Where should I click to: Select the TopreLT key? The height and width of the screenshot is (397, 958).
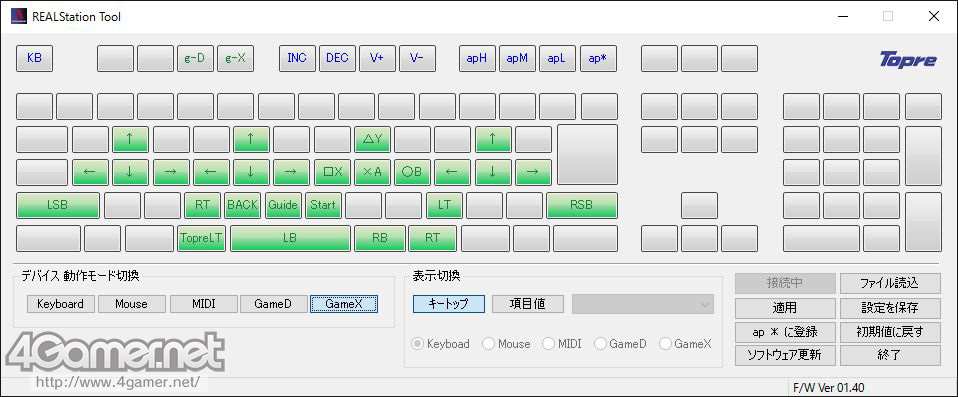point(202,238)
